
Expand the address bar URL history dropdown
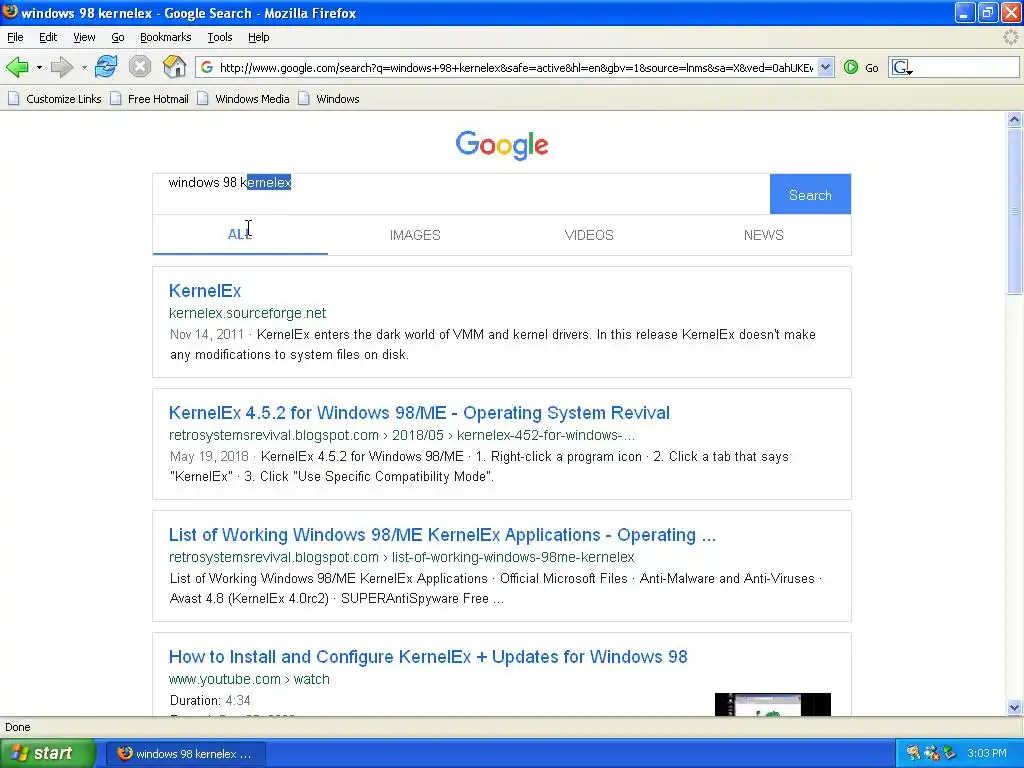[x=825, y=67]
